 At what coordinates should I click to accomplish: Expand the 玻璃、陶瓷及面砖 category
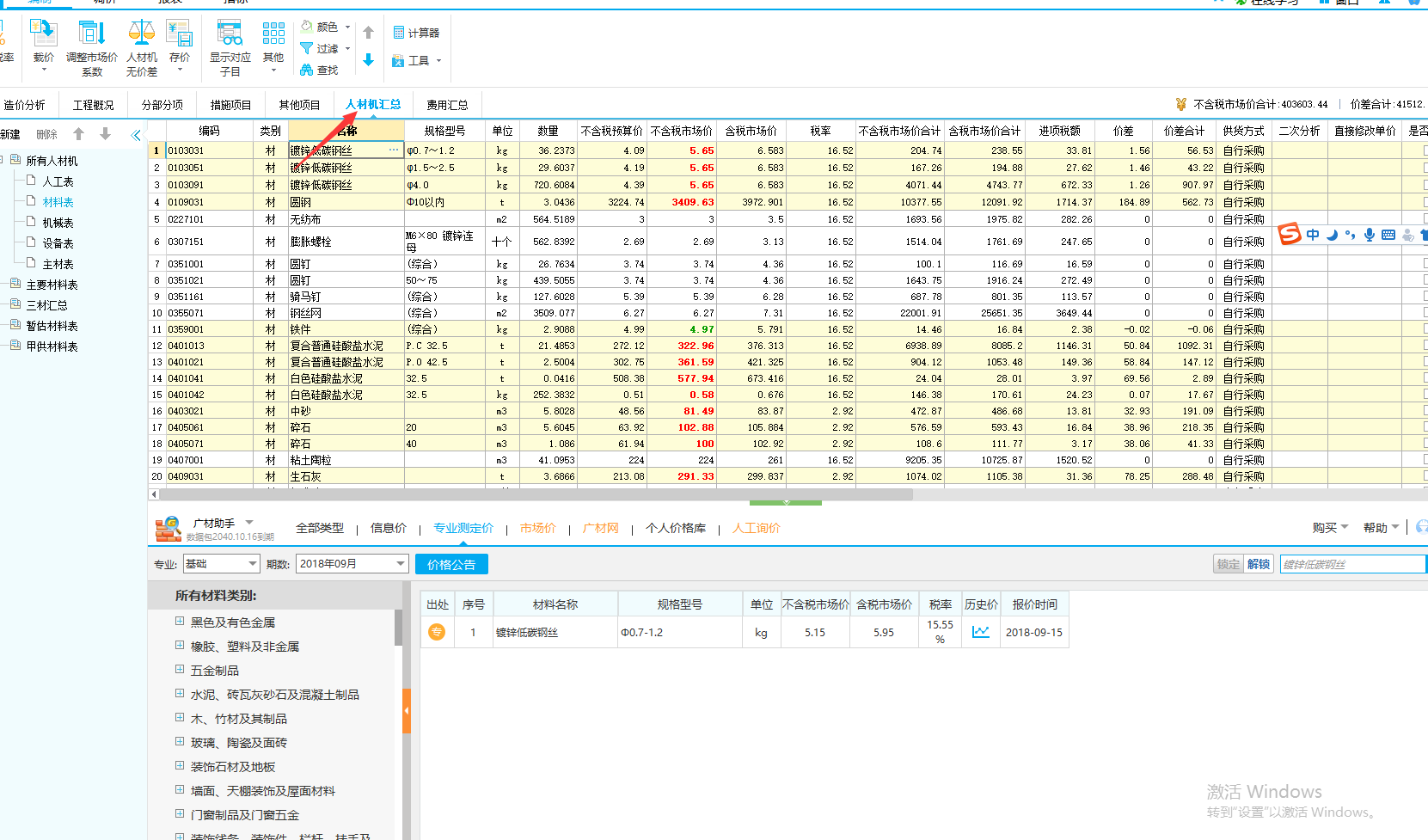(180, 741)
